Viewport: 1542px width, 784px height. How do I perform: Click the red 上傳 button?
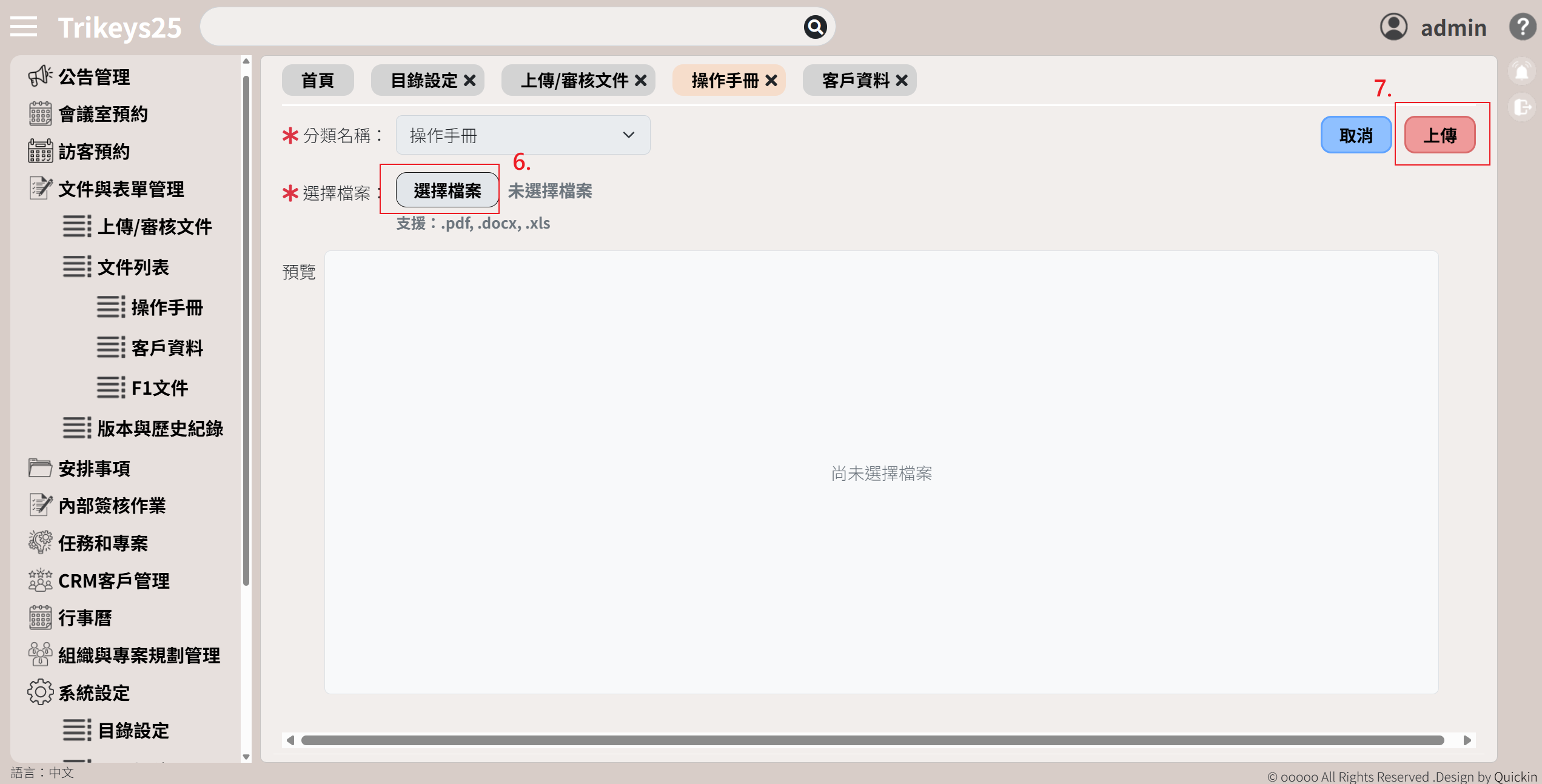coord(1440,135)
